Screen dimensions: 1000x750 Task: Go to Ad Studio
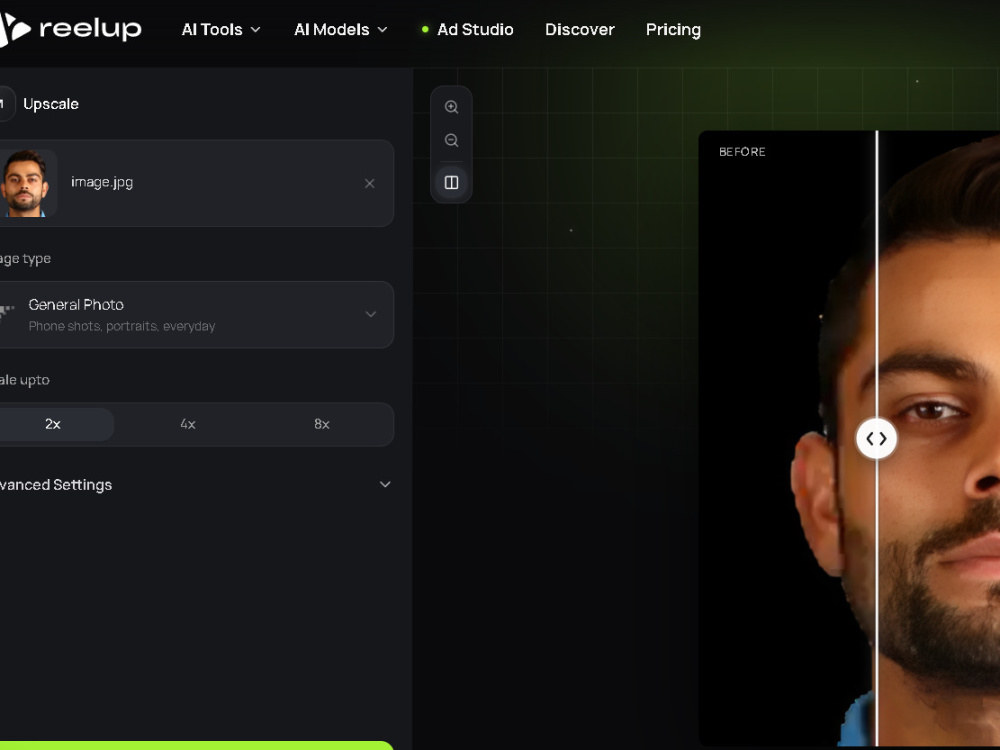point(467,29)
